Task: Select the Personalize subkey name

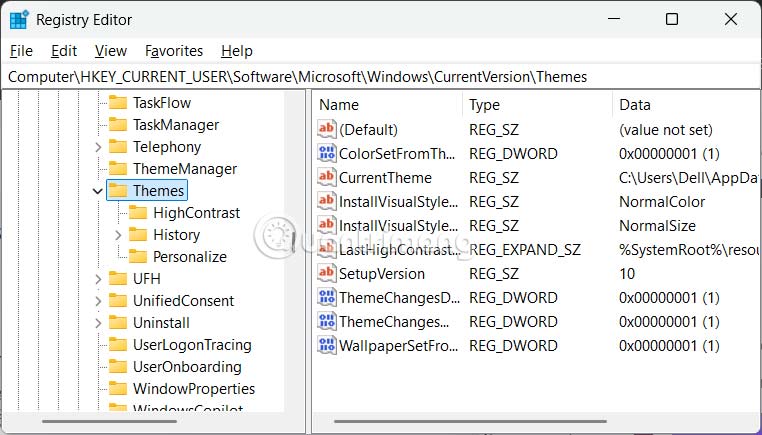Action: click(190, 257)
